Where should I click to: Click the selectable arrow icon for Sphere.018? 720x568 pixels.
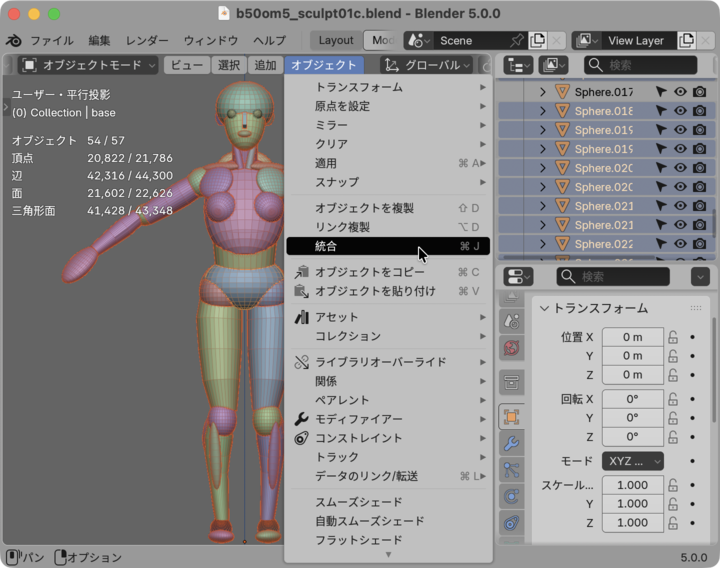[661, 111]
